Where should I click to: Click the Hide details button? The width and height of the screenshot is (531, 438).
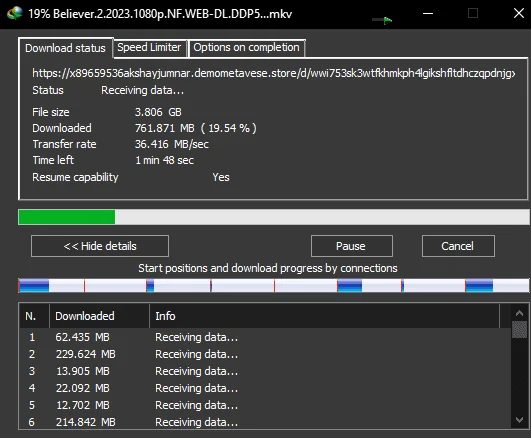[x=100, y=246]
